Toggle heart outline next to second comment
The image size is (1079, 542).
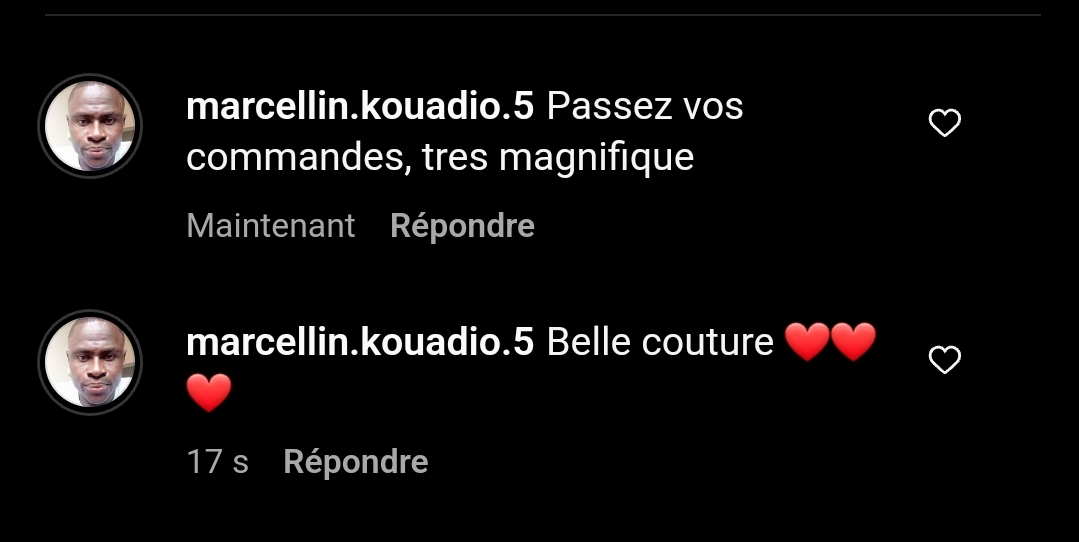(x=945, y=360)
